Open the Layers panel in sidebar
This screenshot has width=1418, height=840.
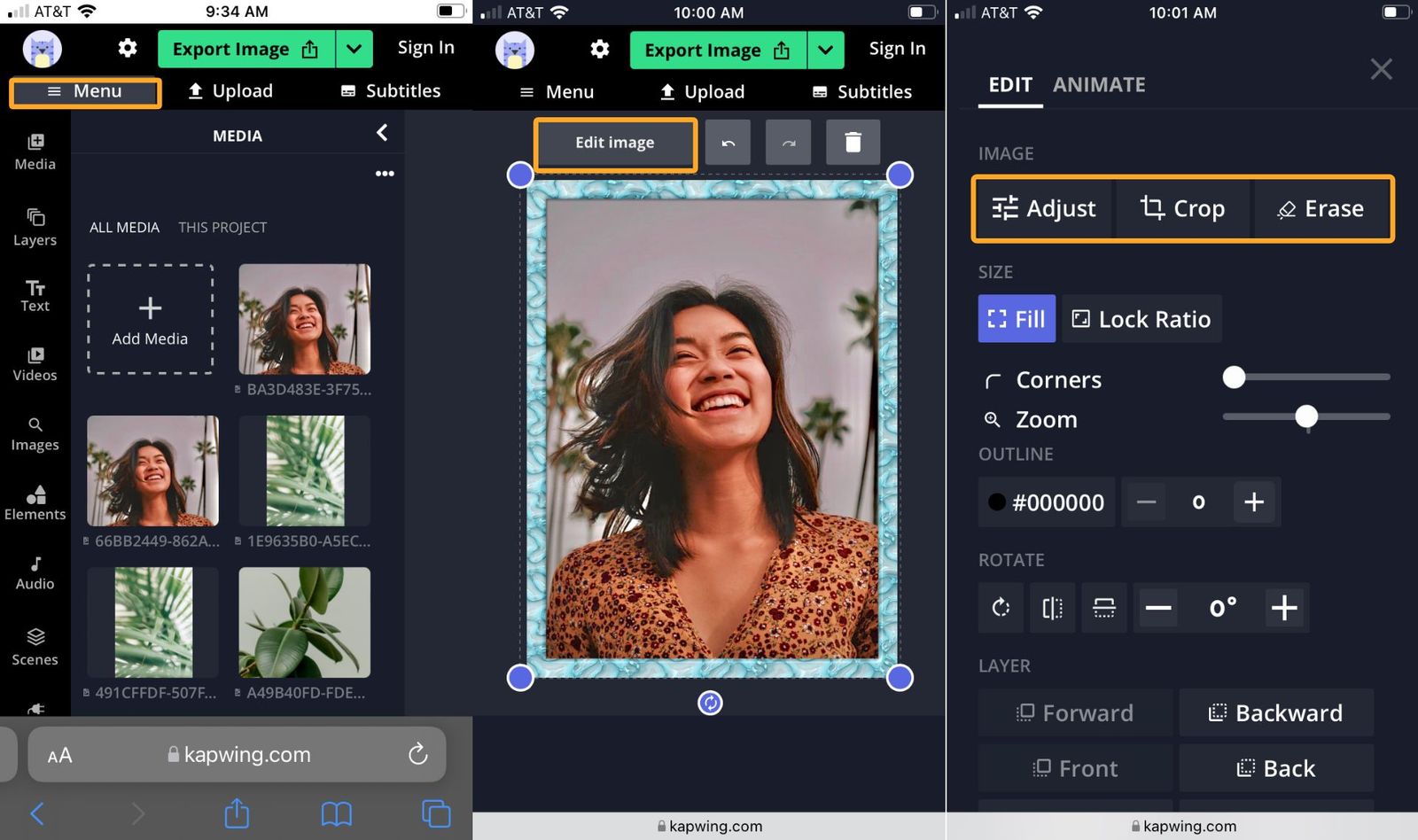pos(35,227)
